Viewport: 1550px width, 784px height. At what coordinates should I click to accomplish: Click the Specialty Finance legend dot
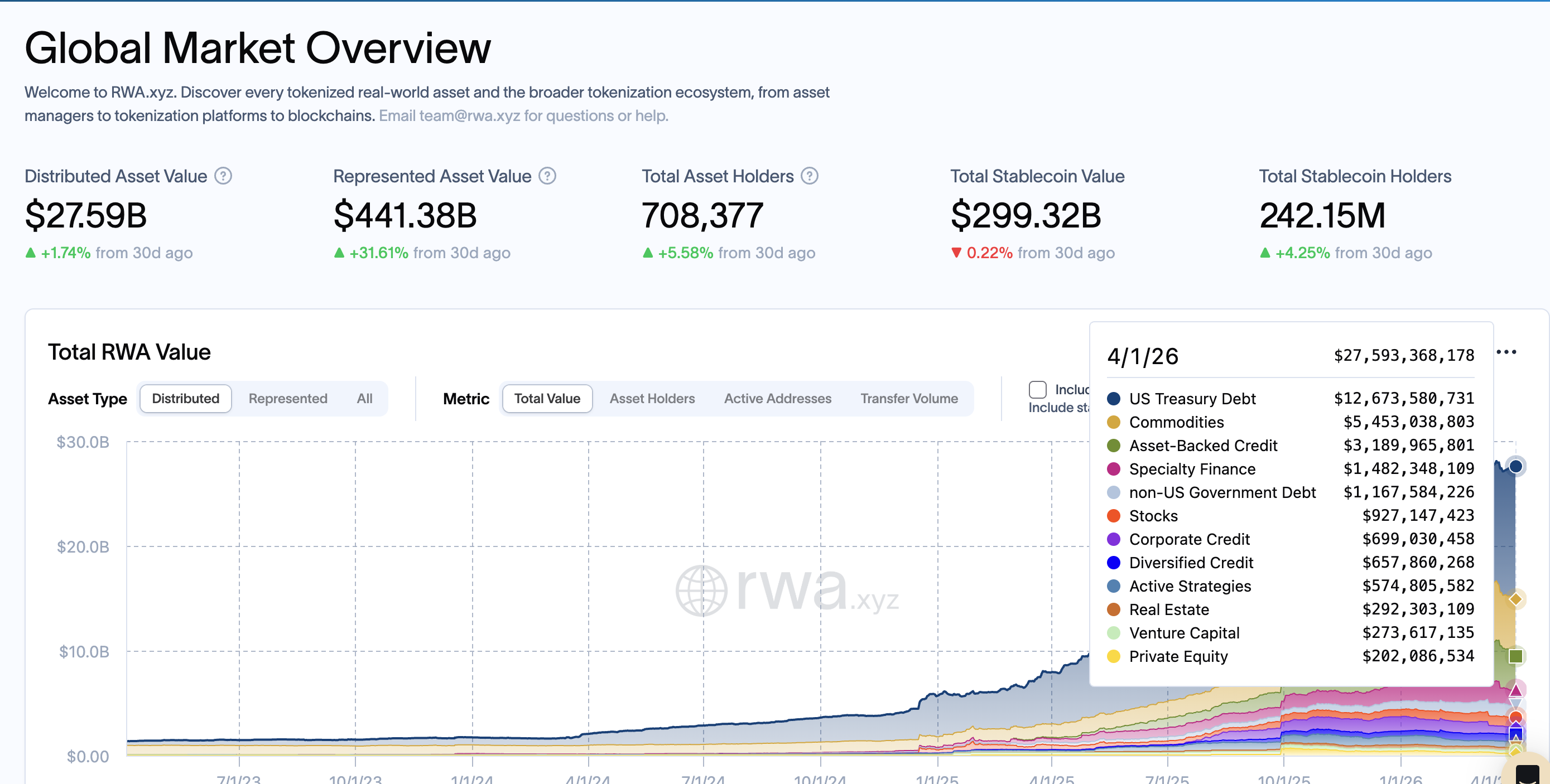(1114, 468)
